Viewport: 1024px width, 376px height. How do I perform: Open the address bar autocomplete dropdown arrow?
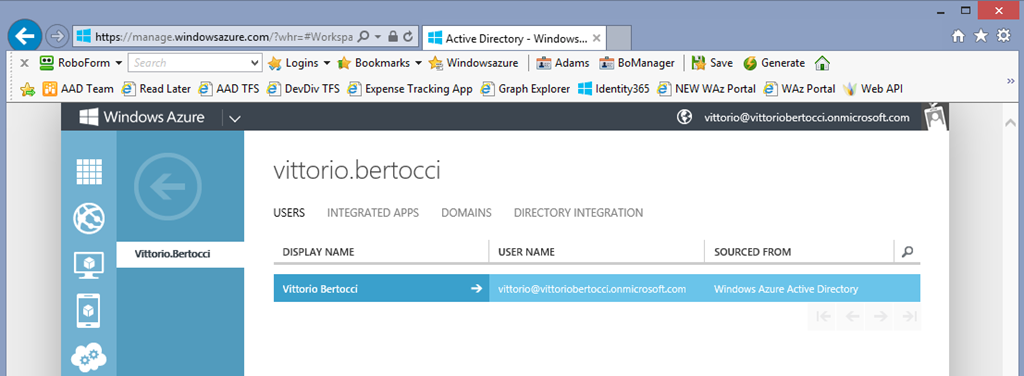pyautogui.click(x=377, y=37)
